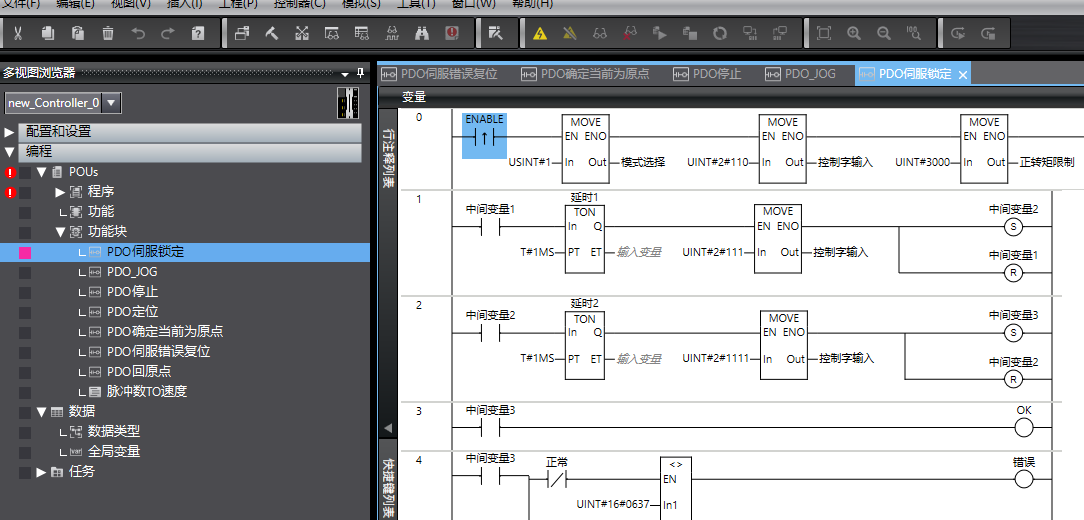This screenshot has width=1084, height=520.
Task: Toggle pin on Multiview Explorer panel
Action: tap(361, 73)
